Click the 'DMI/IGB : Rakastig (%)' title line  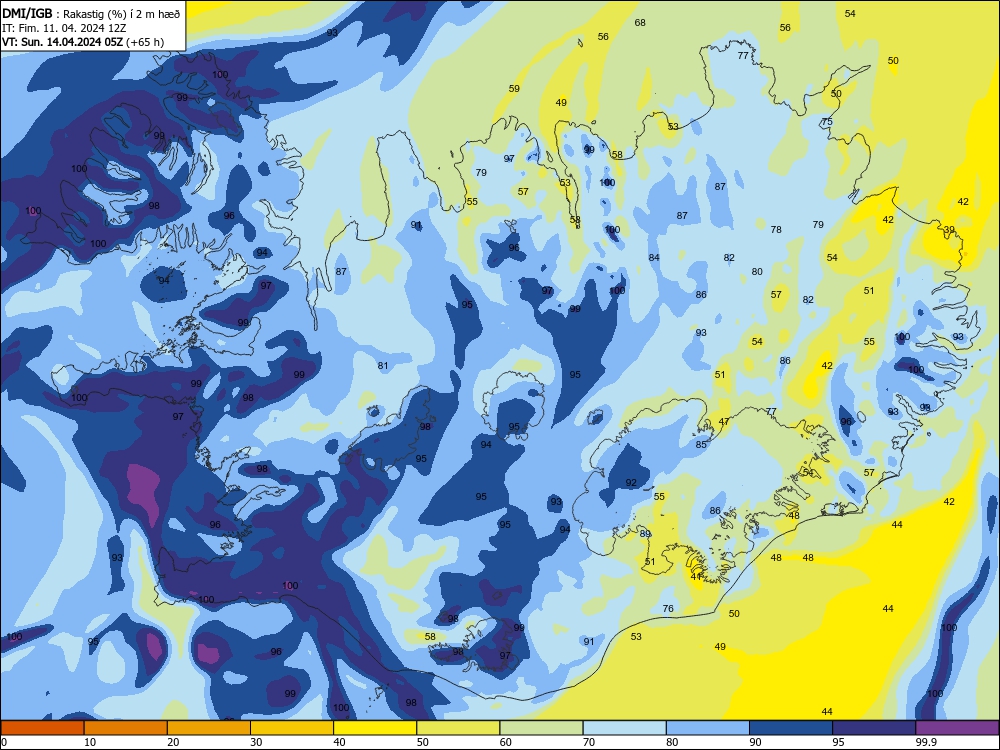pyautogui.click(x=92, y=14)
